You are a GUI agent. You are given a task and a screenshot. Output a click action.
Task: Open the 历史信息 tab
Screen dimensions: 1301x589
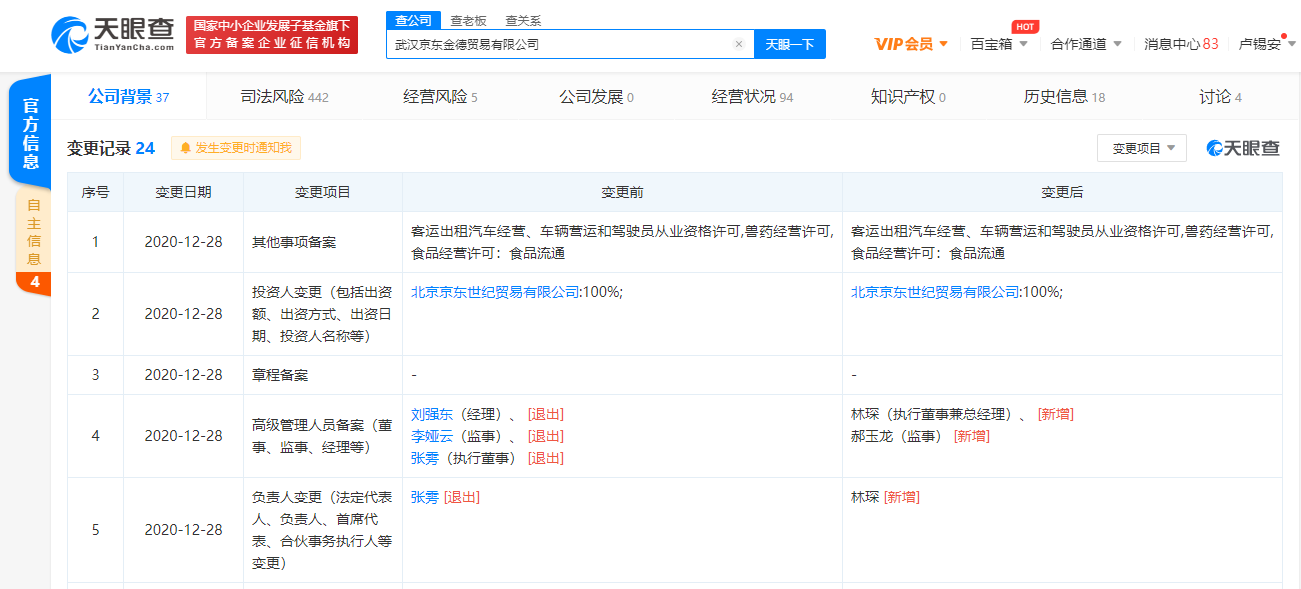[1064, 97]
